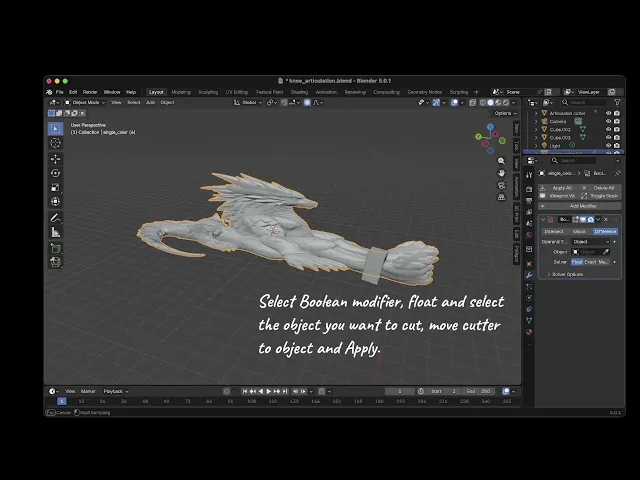This screenshot has width=640, height=480.
Task: Hide the Camera object with eye icon
Action: (608, 121)
